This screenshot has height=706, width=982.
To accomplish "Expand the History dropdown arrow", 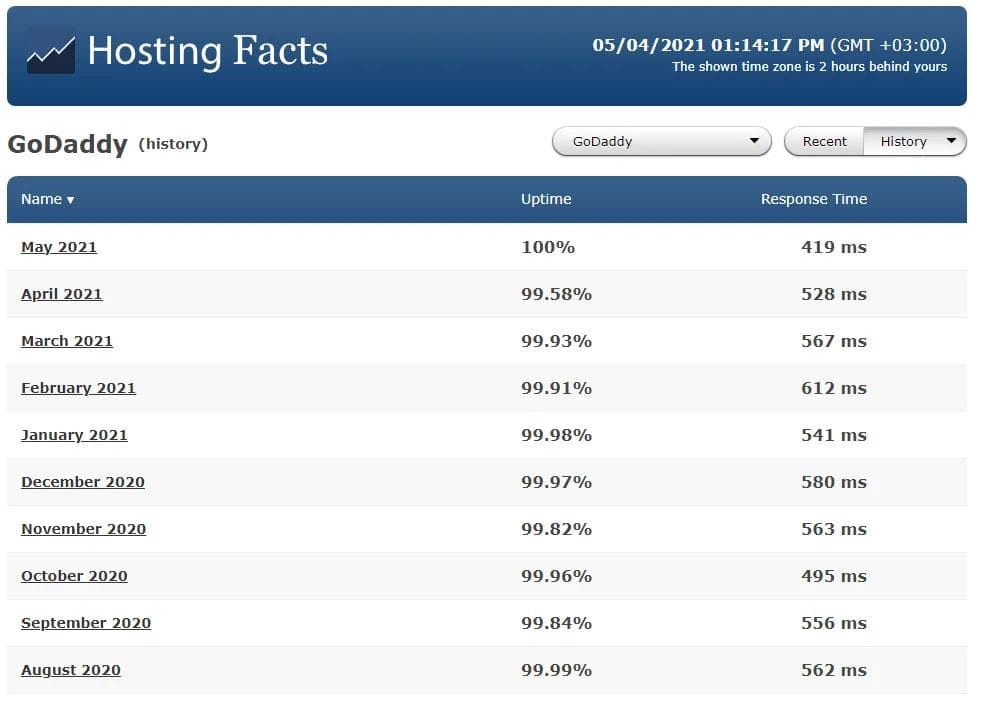I will (x=950, y=142).
